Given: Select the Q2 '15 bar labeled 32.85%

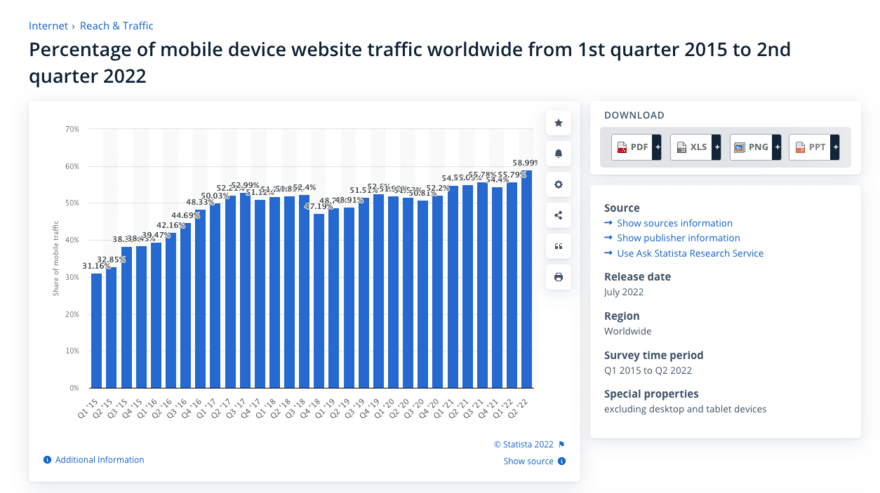Looking at the screenshot, I should click(x=112, y=327).
